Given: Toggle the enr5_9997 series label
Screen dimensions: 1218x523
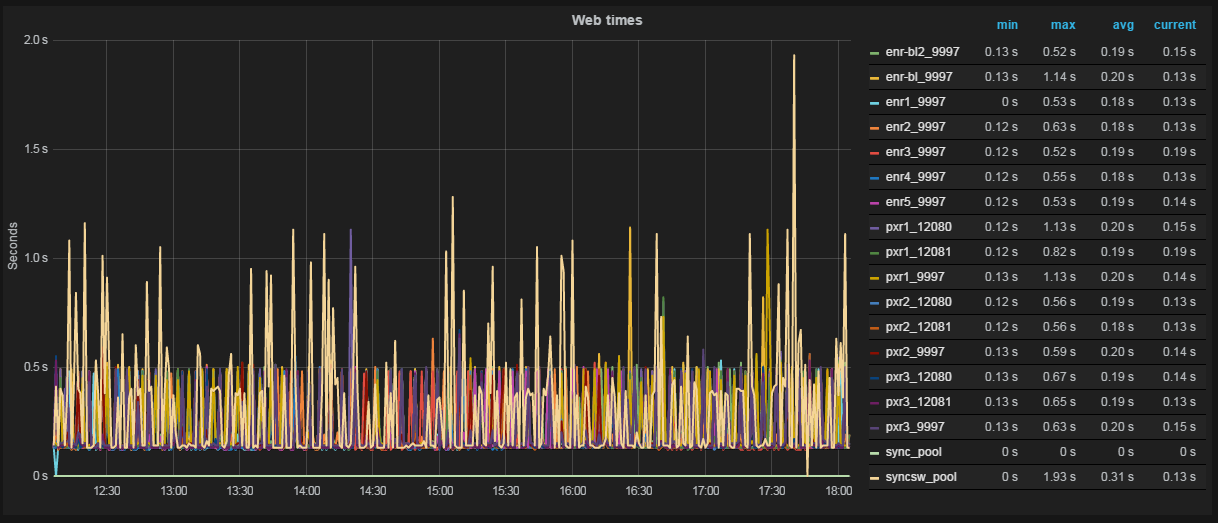Looking at the screenshot, I should point(916,202).
